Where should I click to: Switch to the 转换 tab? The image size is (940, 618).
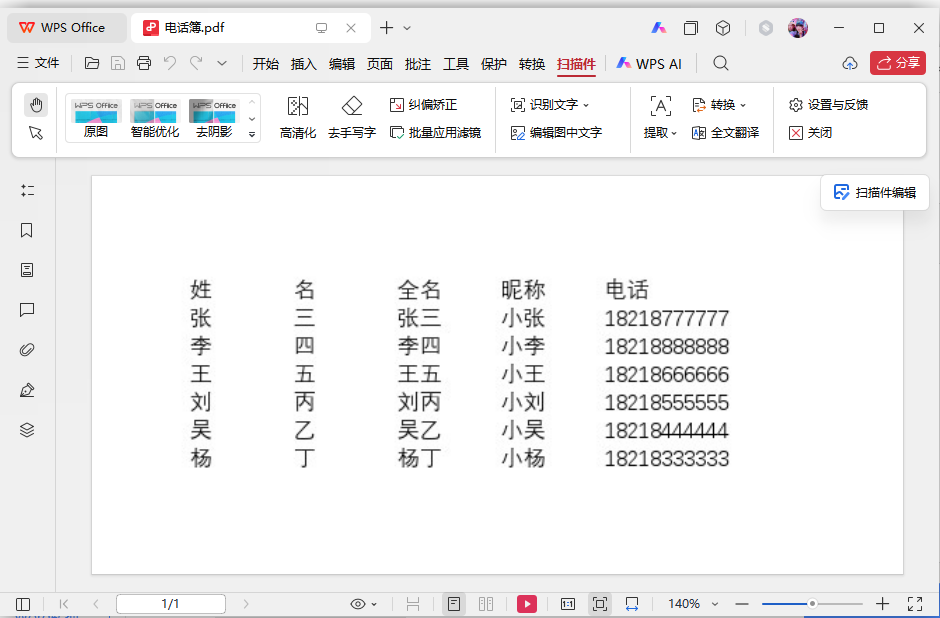(x=532, y=64)
